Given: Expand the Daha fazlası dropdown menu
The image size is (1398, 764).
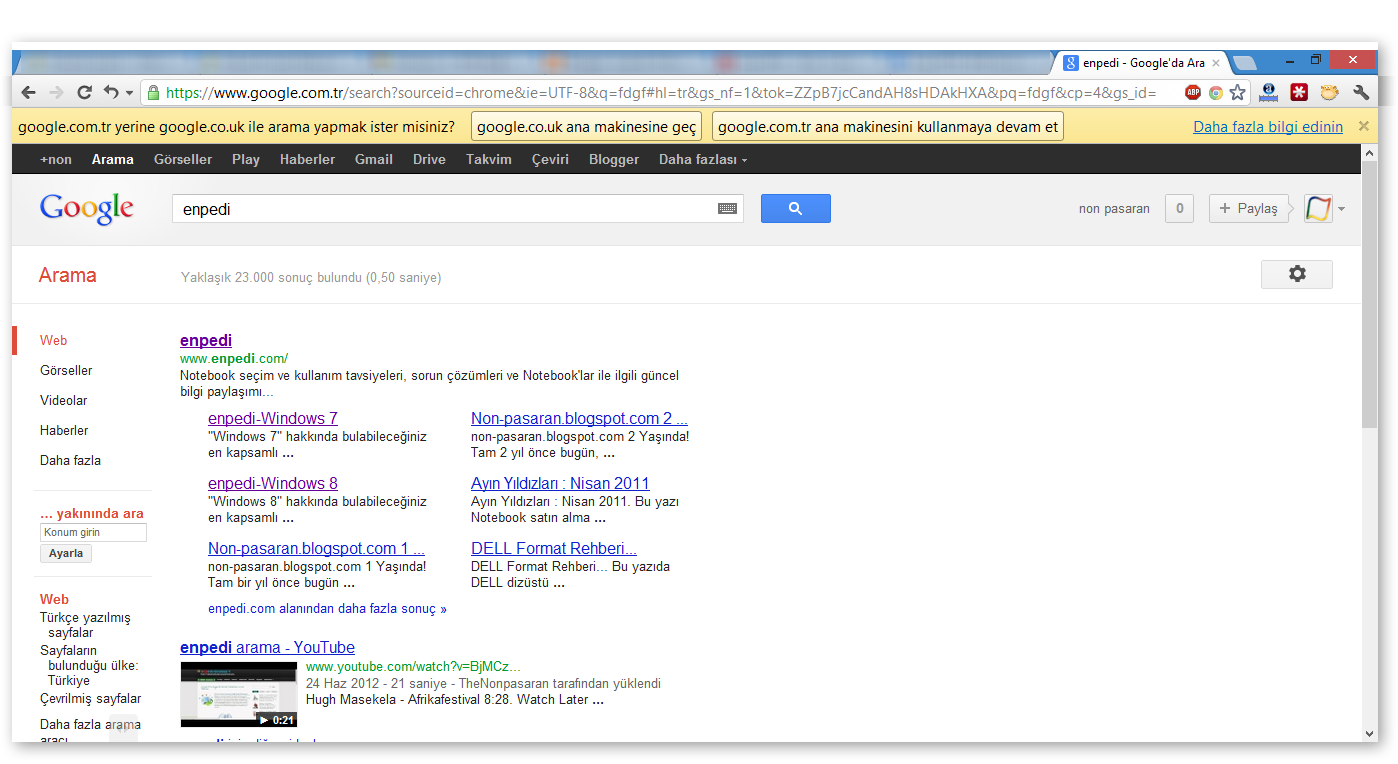Looking at the screenshot, I should tap(702, 159).
